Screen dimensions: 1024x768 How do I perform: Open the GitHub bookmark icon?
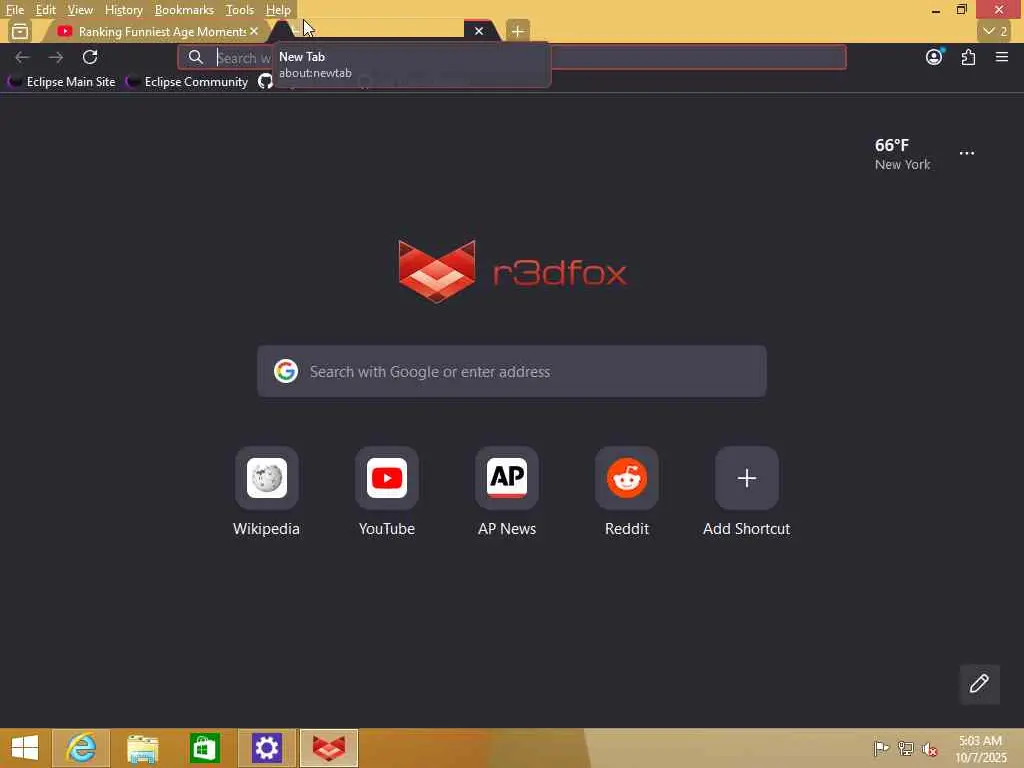click(x=264, y=82)
